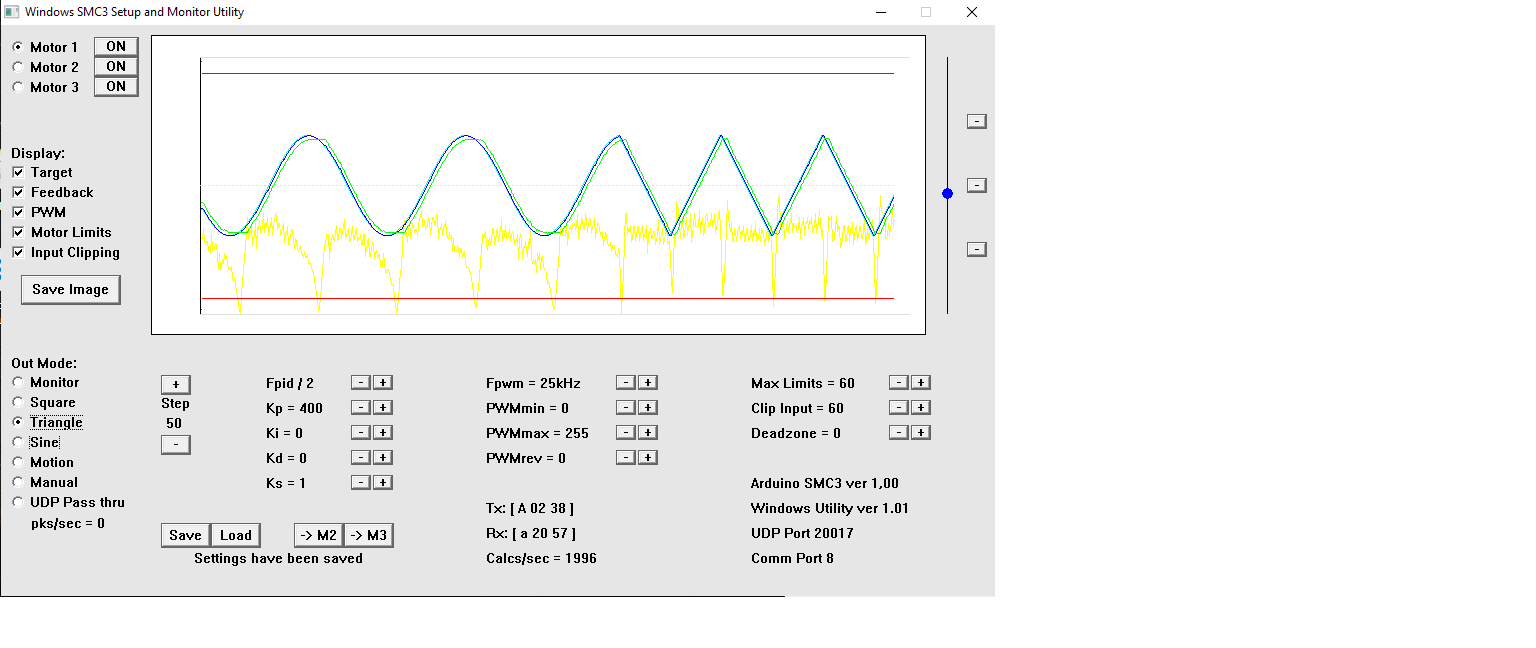Click the blue vertical slider handle
Screen dimensions: 1536x648
(948, 193)
